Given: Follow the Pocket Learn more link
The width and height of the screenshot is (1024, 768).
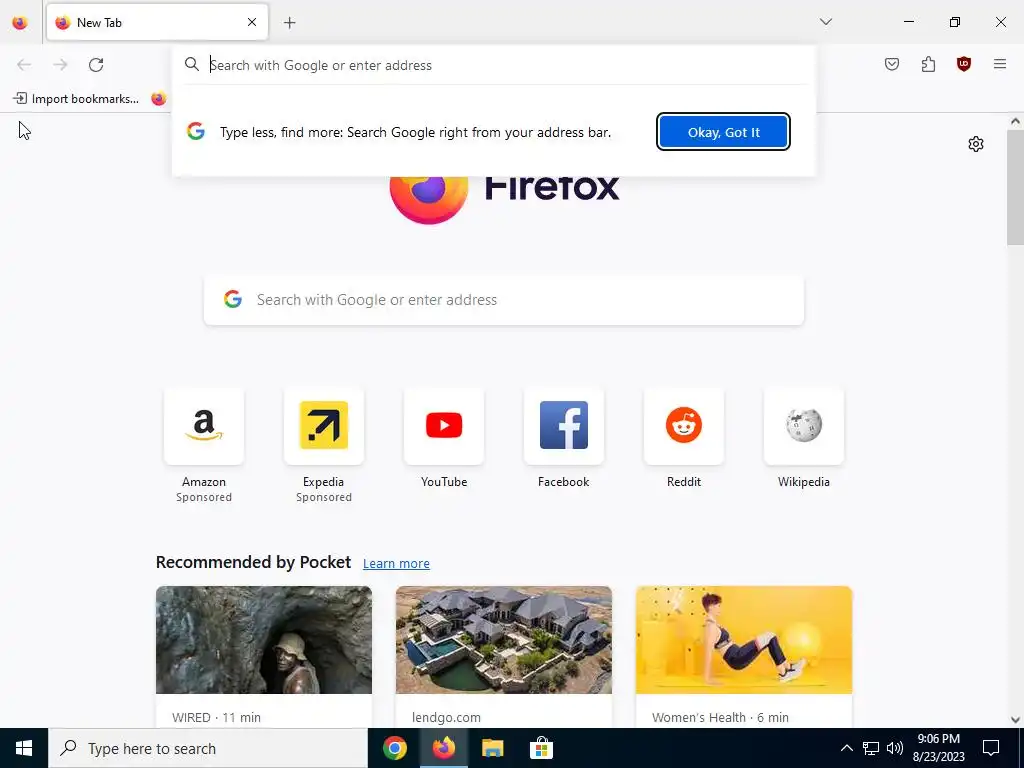Looking at the screenshot, I should 396,564.
